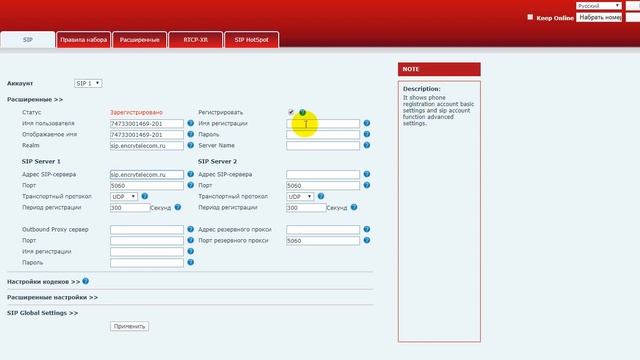Screen dimensions: 640x360
Task: Focus the SIP Server 1 address field
Action: click(x=147, y=174)
